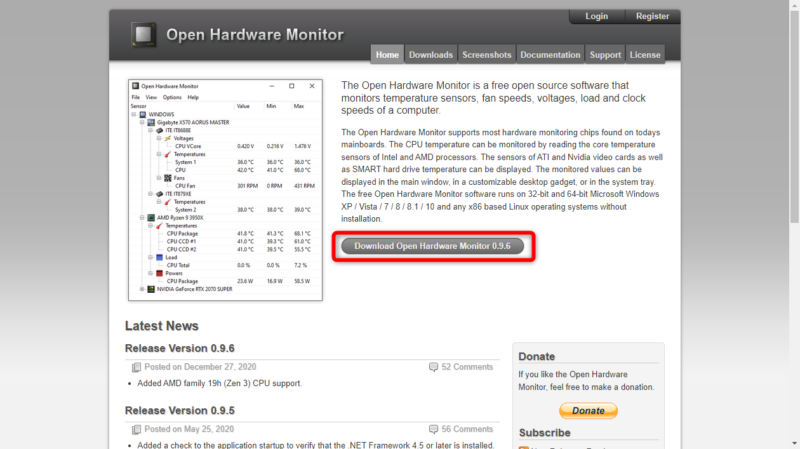
Task: Click 'Posted on December 27, 2020' text
Action: pos(200,367)
